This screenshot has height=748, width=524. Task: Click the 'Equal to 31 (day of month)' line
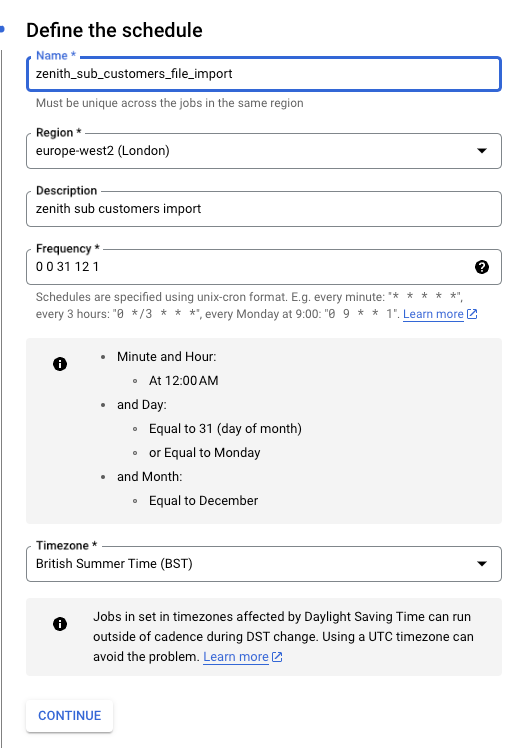tap(225, 429)
